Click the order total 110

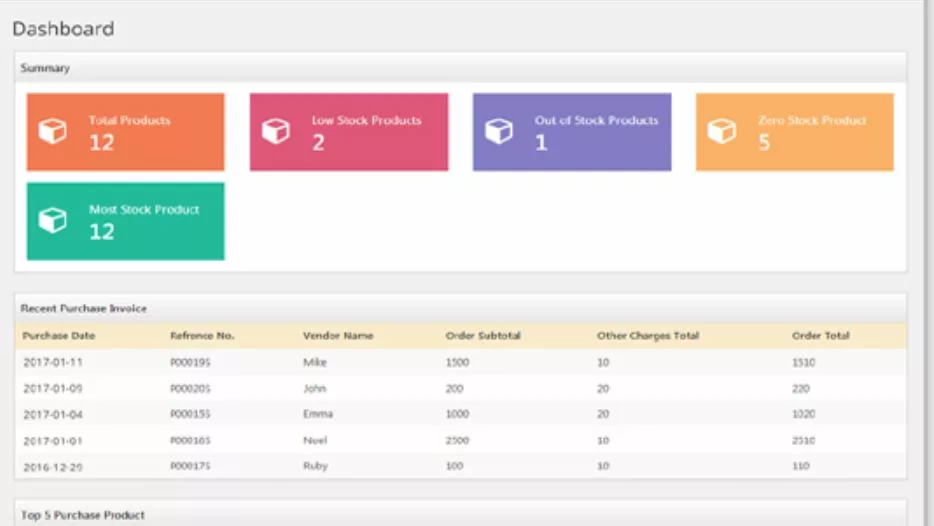(801, 466)
